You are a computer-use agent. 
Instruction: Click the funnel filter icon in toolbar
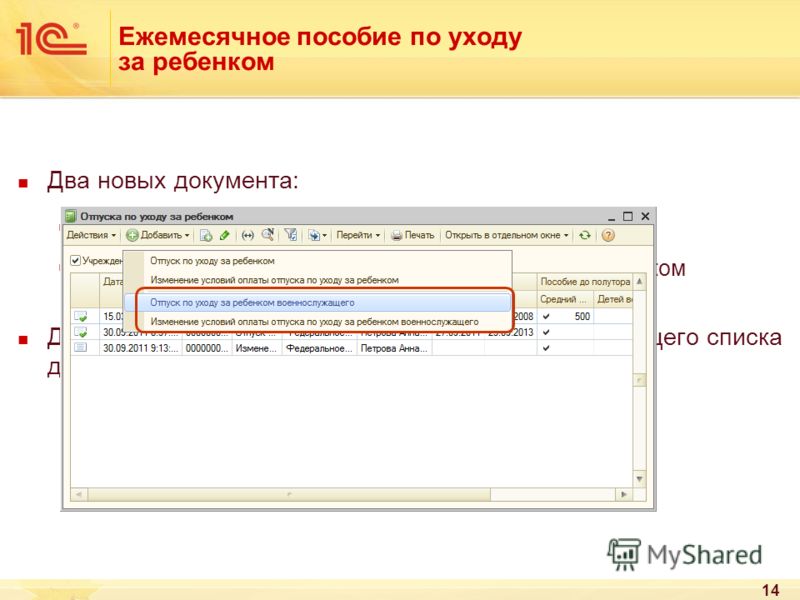coord(291,235)
